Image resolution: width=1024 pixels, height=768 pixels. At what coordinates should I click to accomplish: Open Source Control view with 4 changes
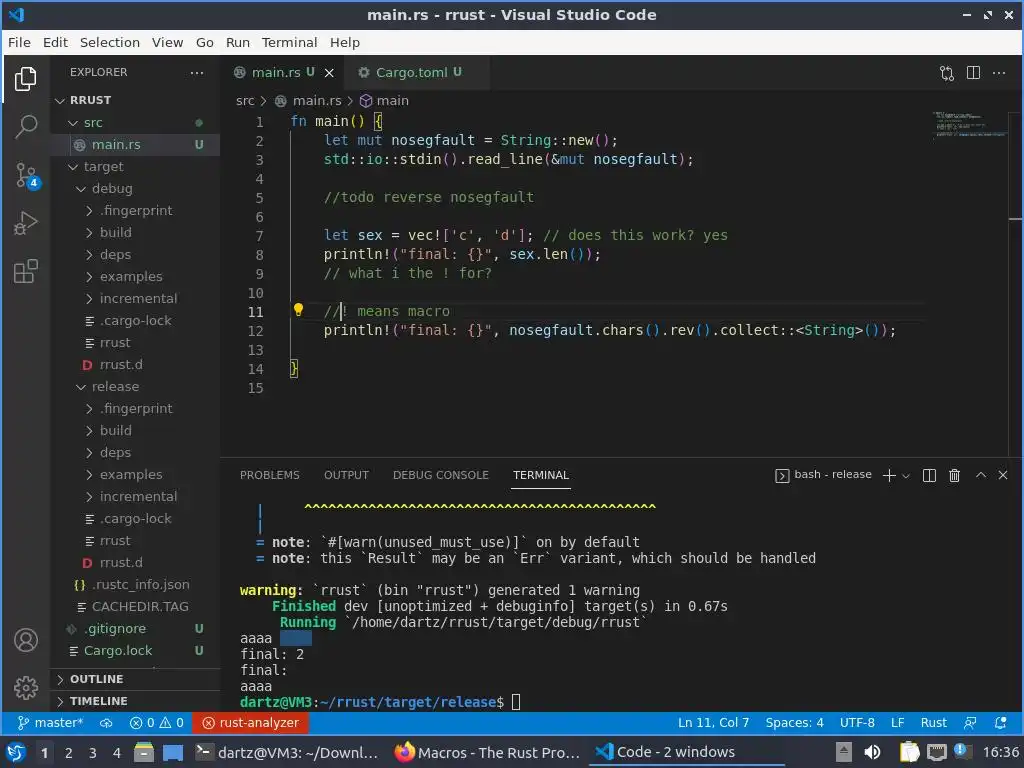coord(27,176)
